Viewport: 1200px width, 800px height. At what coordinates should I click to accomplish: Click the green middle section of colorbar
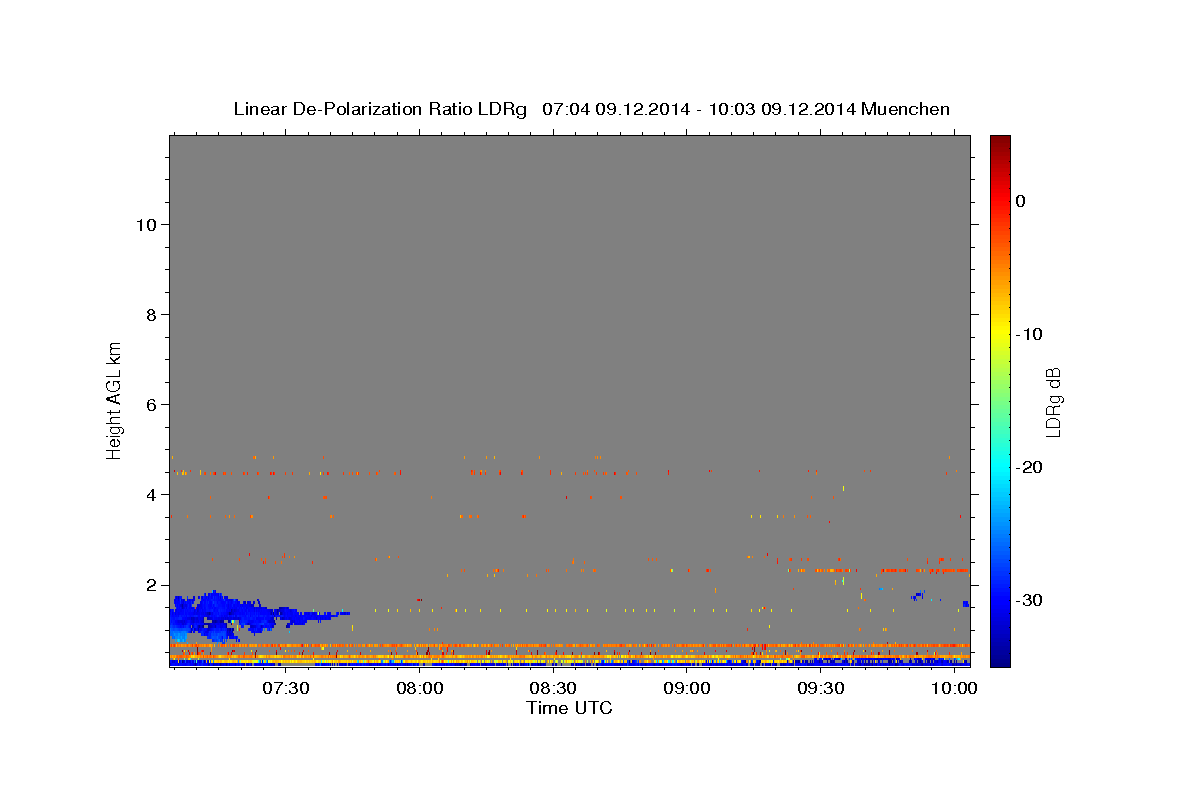pyautogui.click(x=1000, y=400)
